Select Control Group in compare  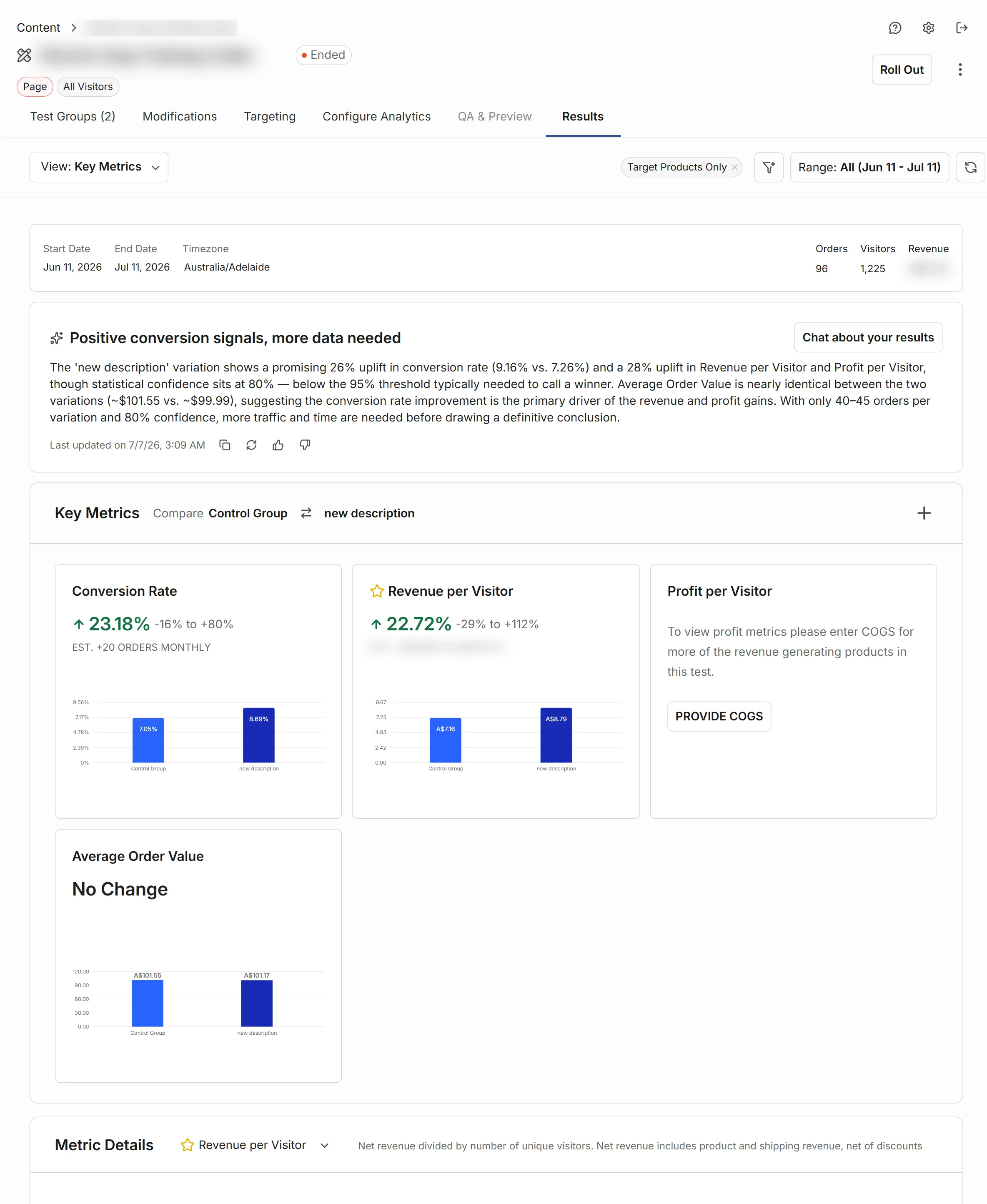(248, 513)
